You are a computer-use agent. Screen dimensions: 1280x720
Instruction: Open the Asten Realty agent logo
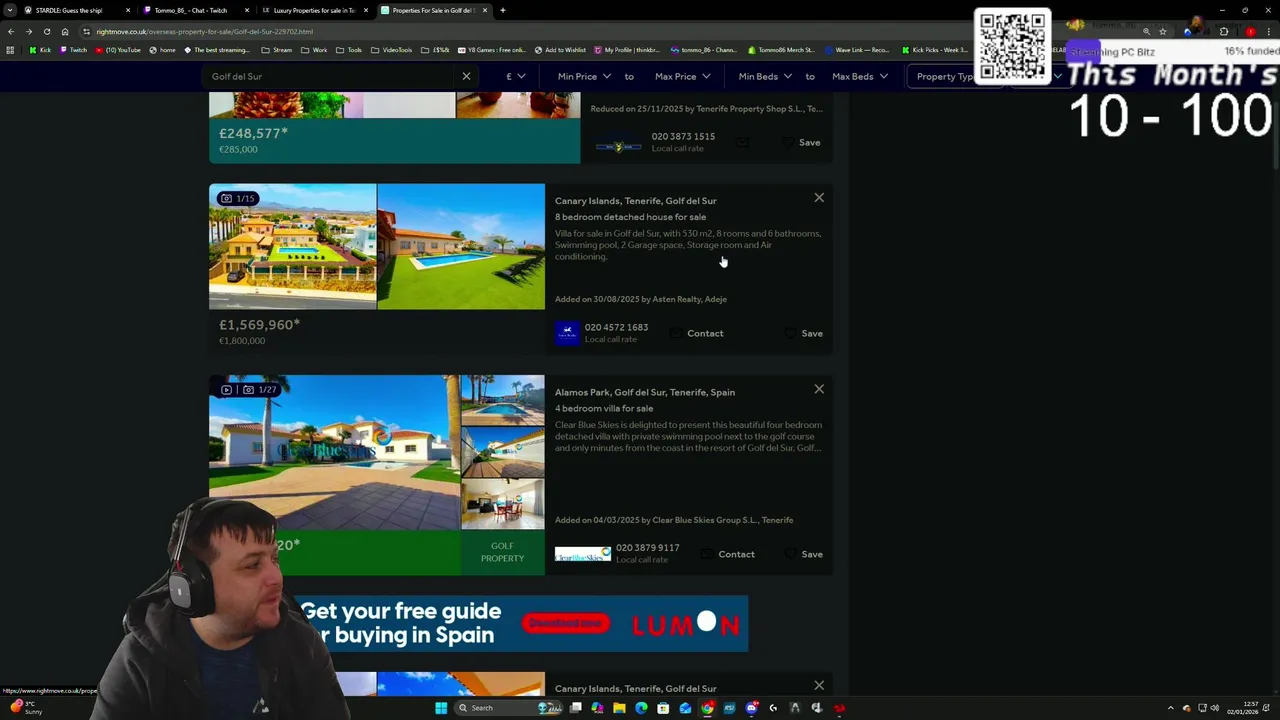(x=567, y=333)
